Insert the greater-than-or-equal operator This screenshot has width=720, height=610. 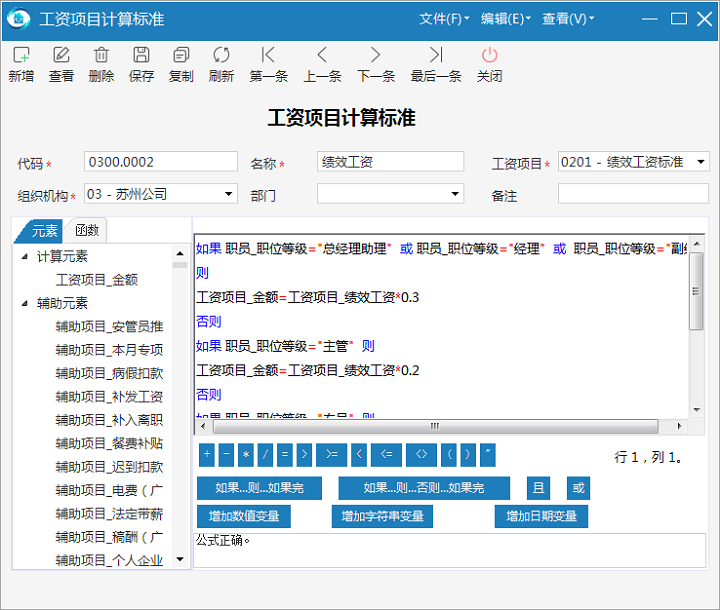click(x=332, y=455)
